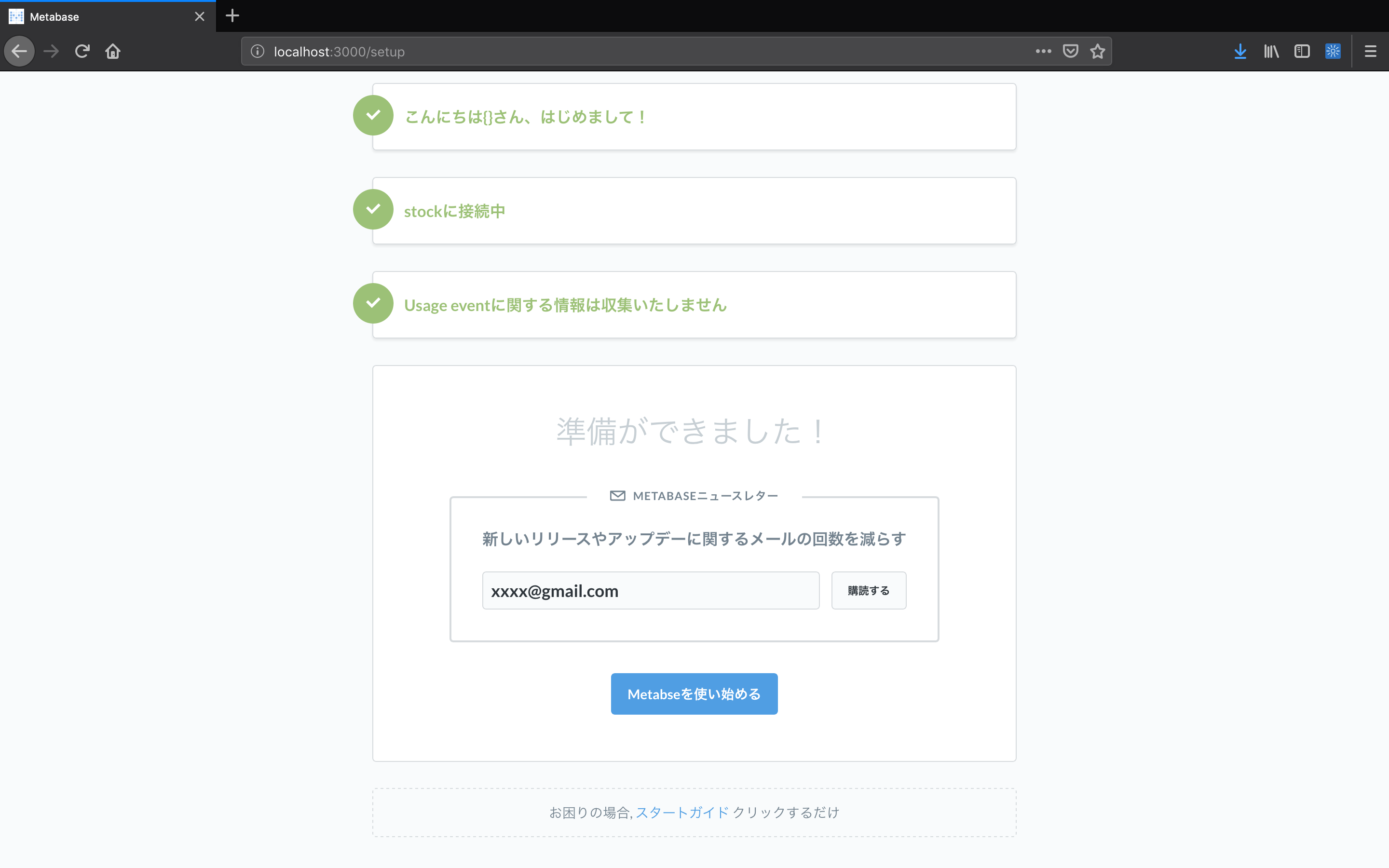This screenshot has width=1389, height=868.
Task: Click the Metabseを使い始める button
Action: [694, 694]
